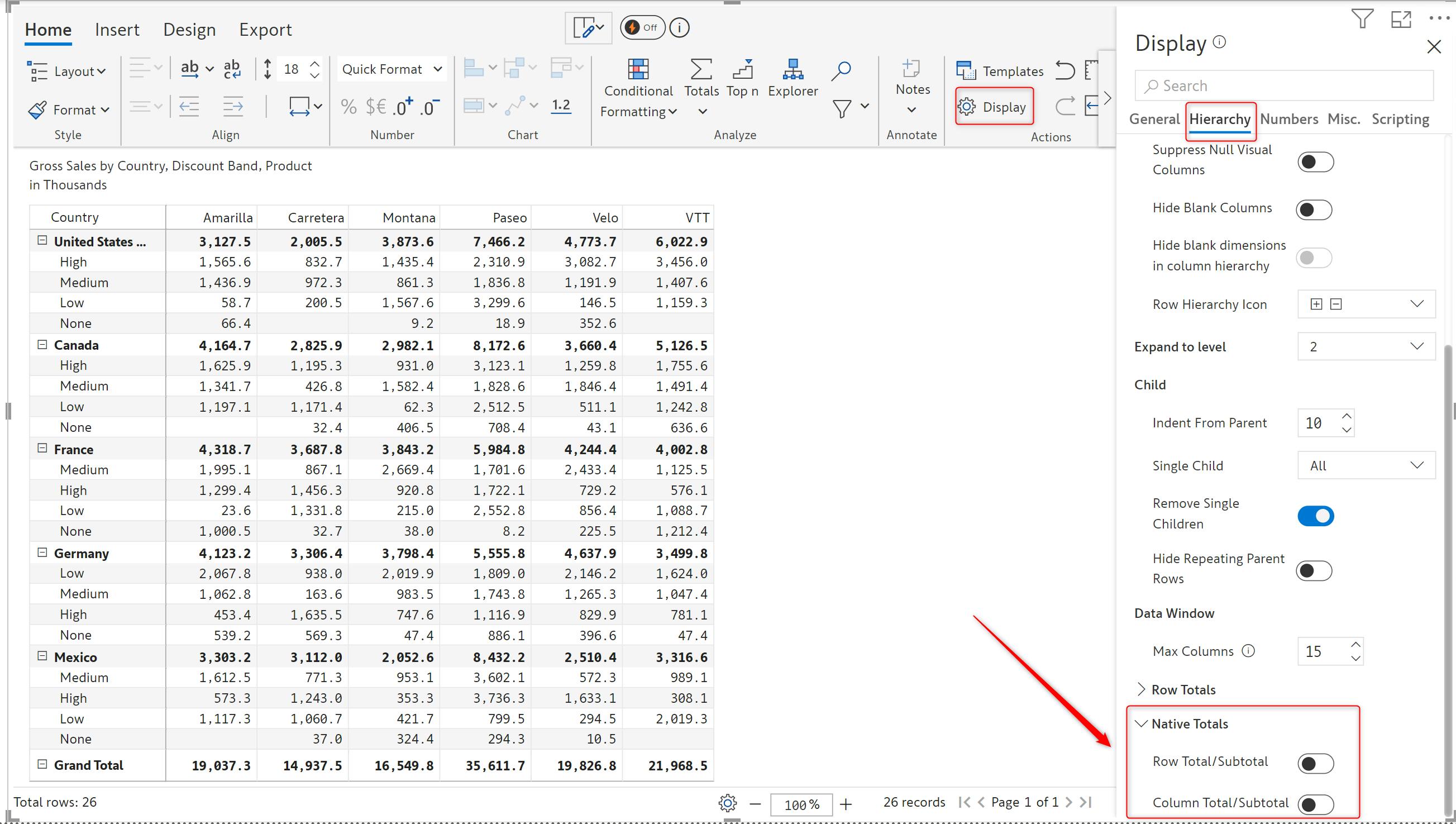Turn off Remove Single Children toggle
The image size is (1456, 824).
point(1315,516)
